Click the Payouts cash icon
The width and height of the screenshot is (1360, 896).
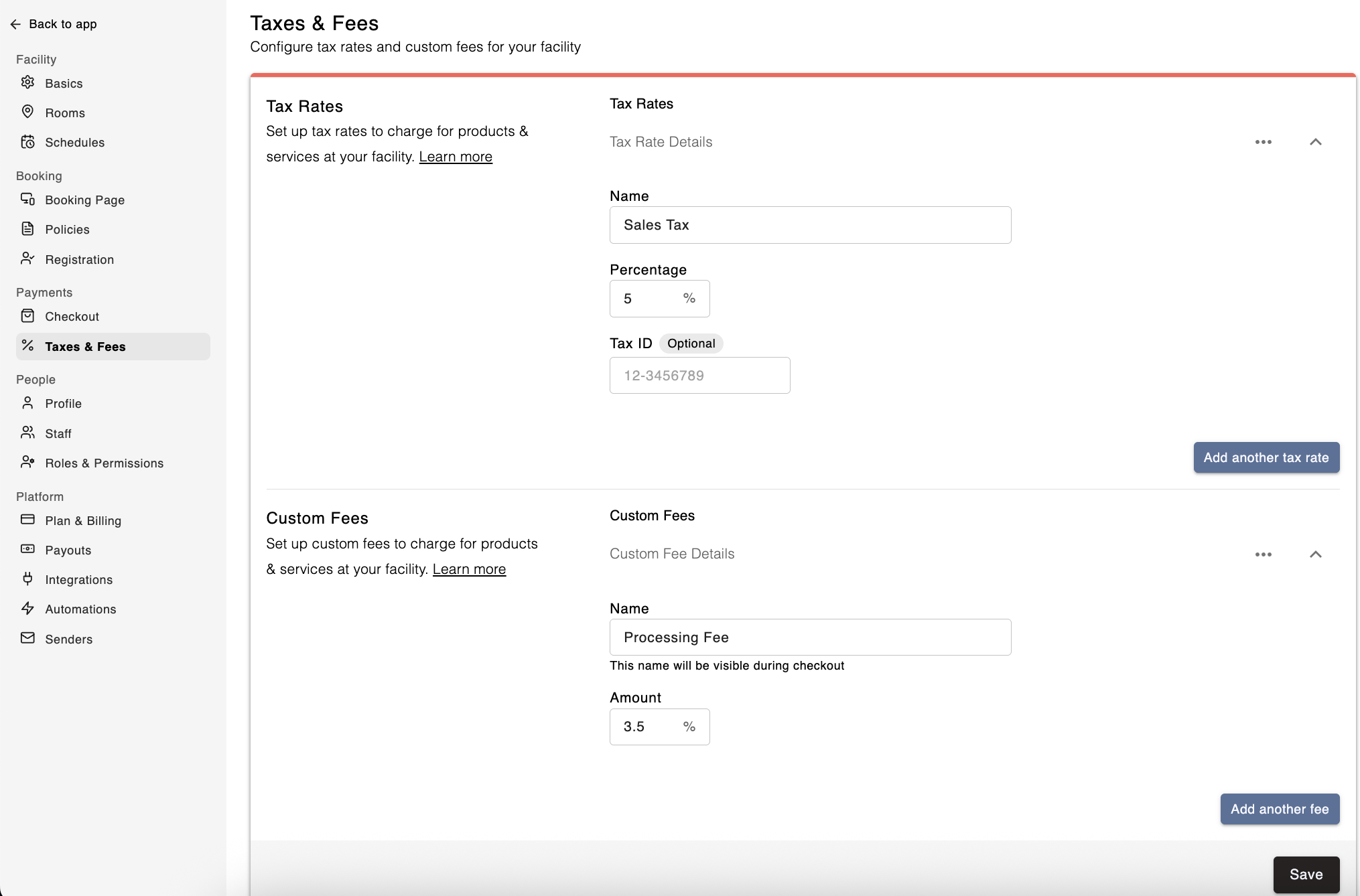click(x=27, y=549)
